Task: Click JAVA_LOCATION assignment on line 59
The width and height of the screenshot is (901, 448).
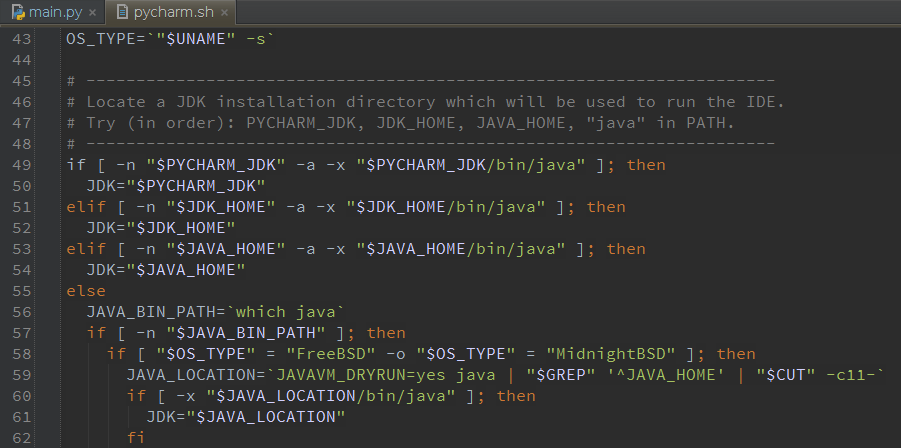Action: [505, 375]
